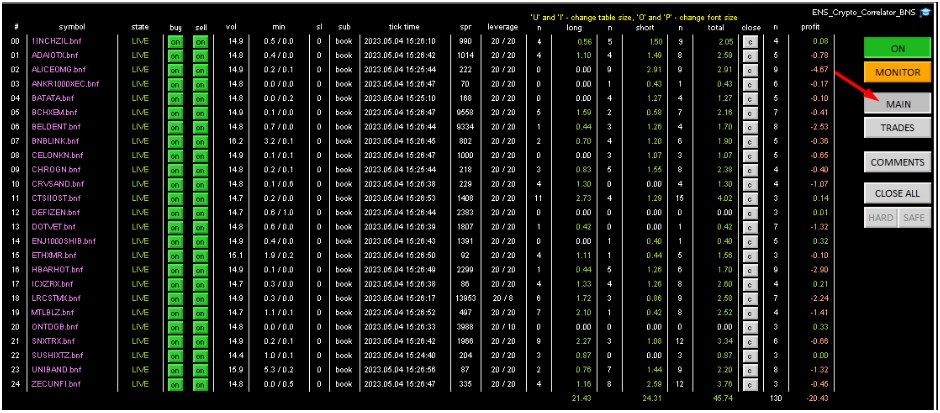This screenshot has height=413, width=940.
Task: Close positions for ADAIOTX.bnf with c button
Action: 751,56
